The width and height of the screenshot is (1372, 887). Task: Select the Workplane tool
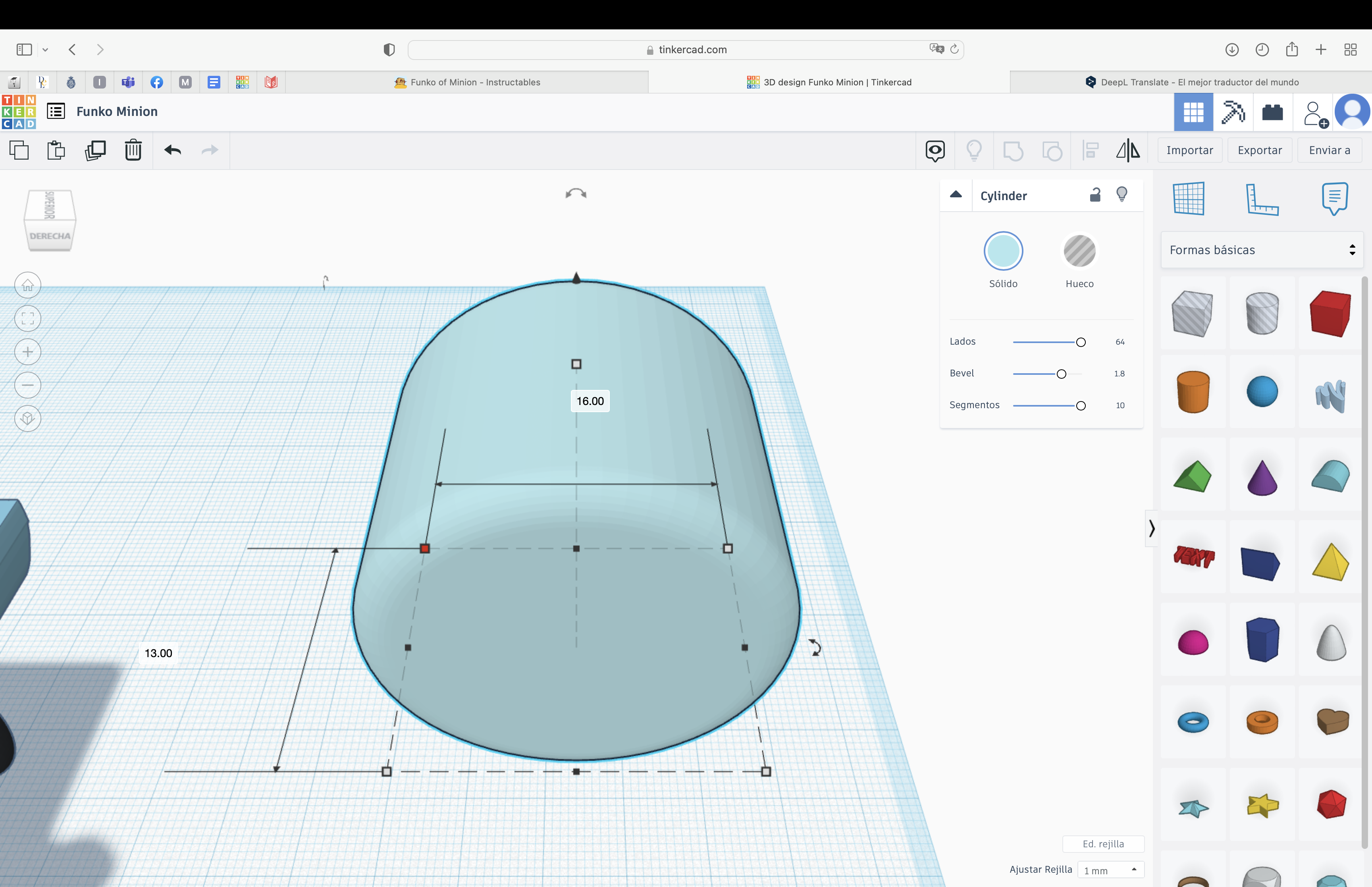pos(1188,199)
